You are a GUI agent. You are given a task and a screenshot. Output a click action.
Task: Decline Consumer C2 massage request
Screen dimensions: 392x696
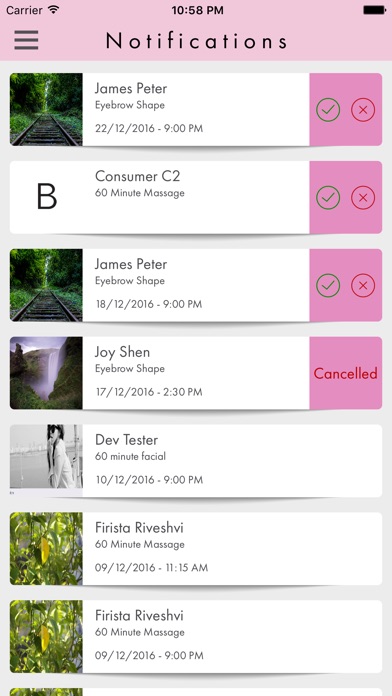(363, 198)
